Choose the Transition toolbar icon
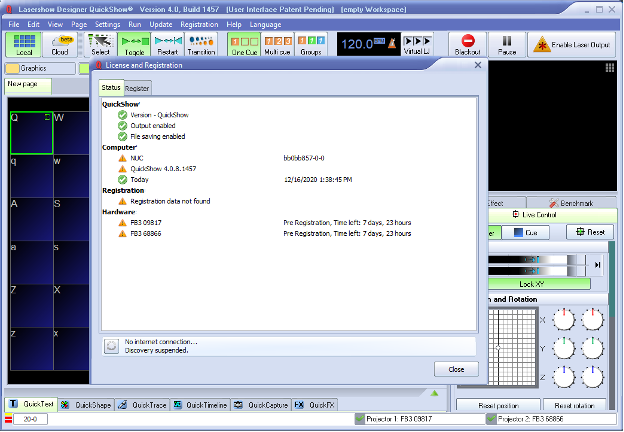 tap(201, 45)
